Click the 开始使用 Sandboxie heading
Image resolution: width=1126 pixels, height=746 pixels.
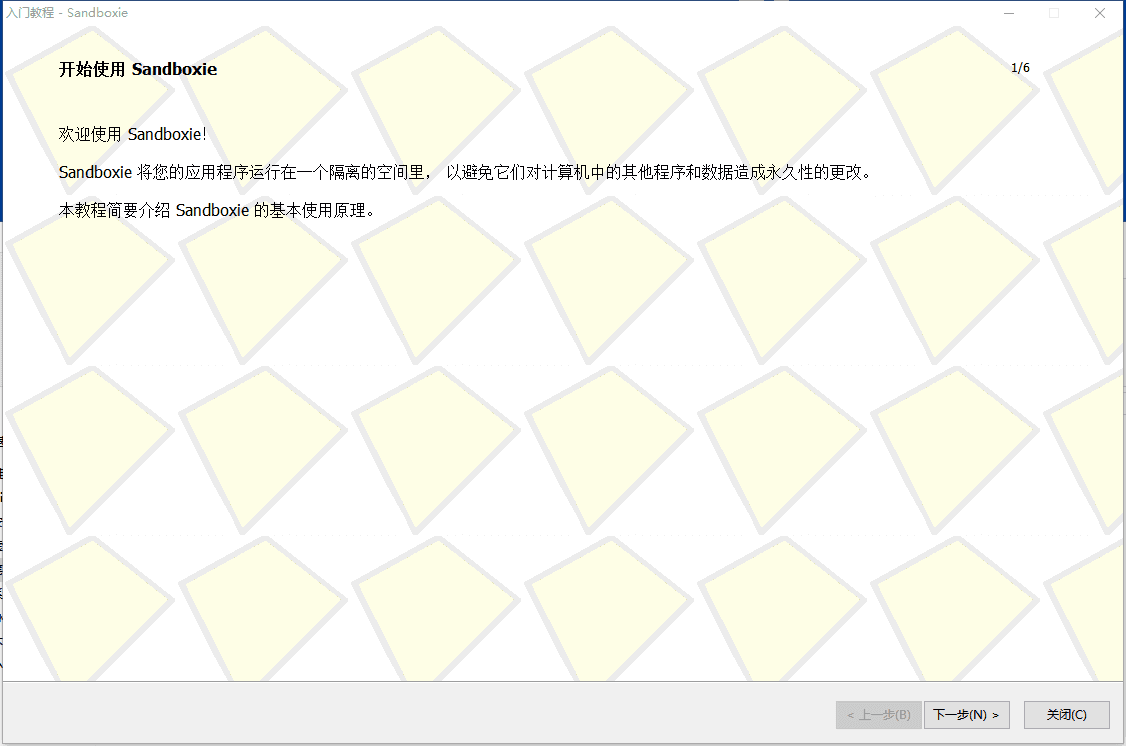coord(137,70)
